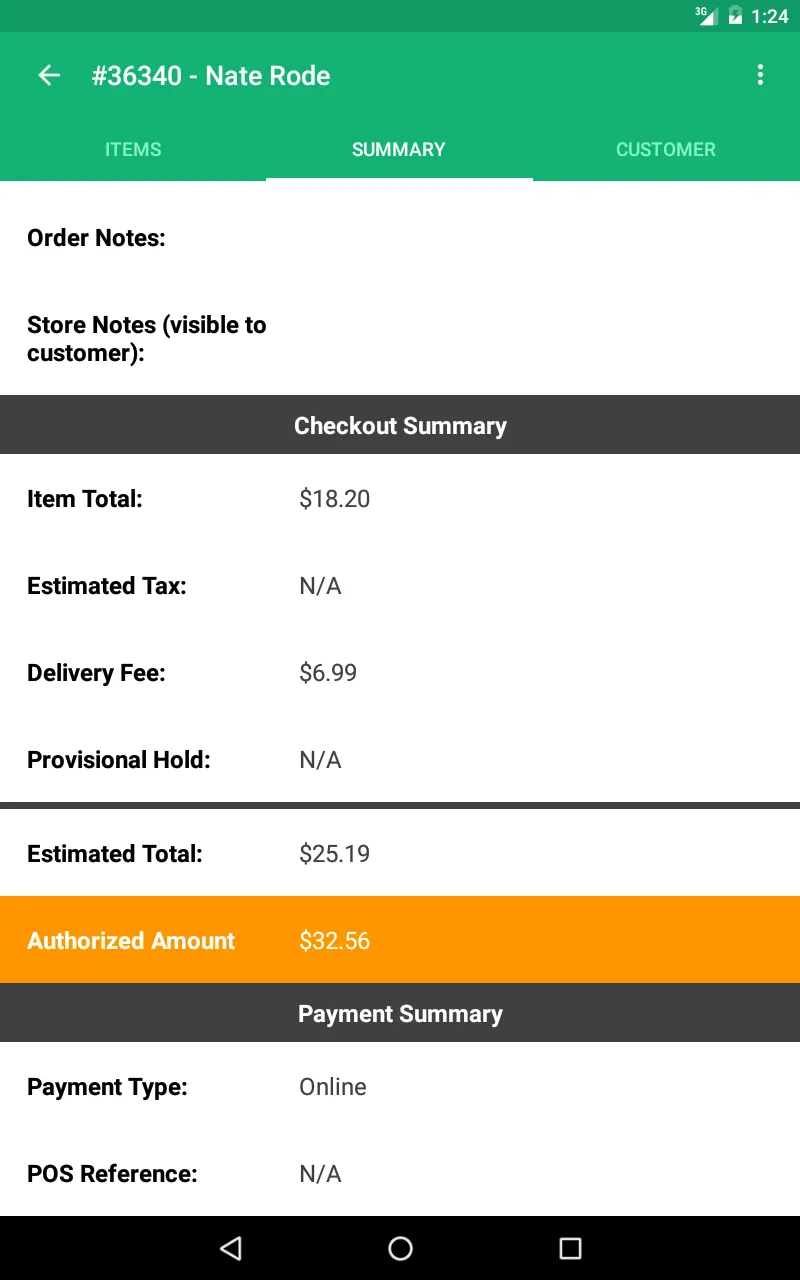Switch to the ITEMS tab
Image resolution: width=800 pixels, height=1280 pixels.
pos(133,149)
